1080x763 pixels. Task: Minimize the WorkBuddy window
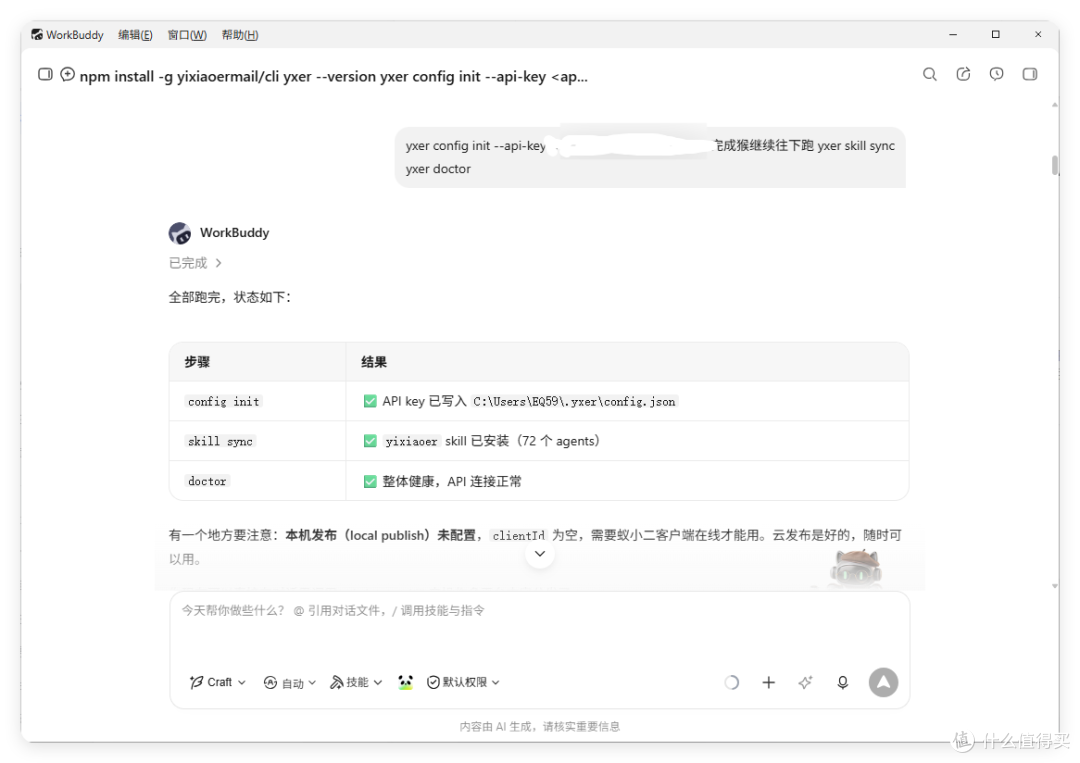tap(953, 34)
